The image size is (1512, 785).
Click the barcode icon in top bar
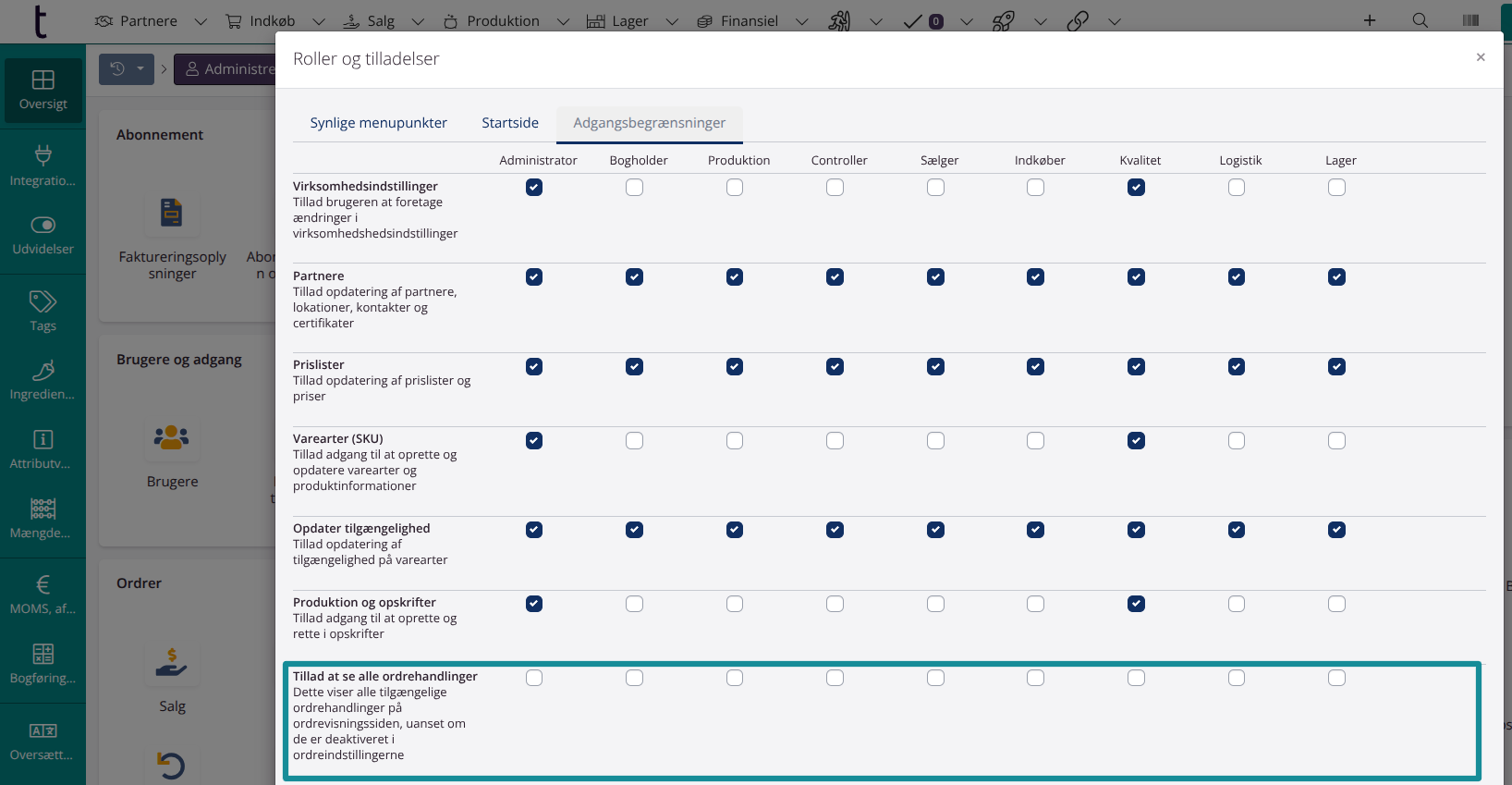click(1471, 20)
